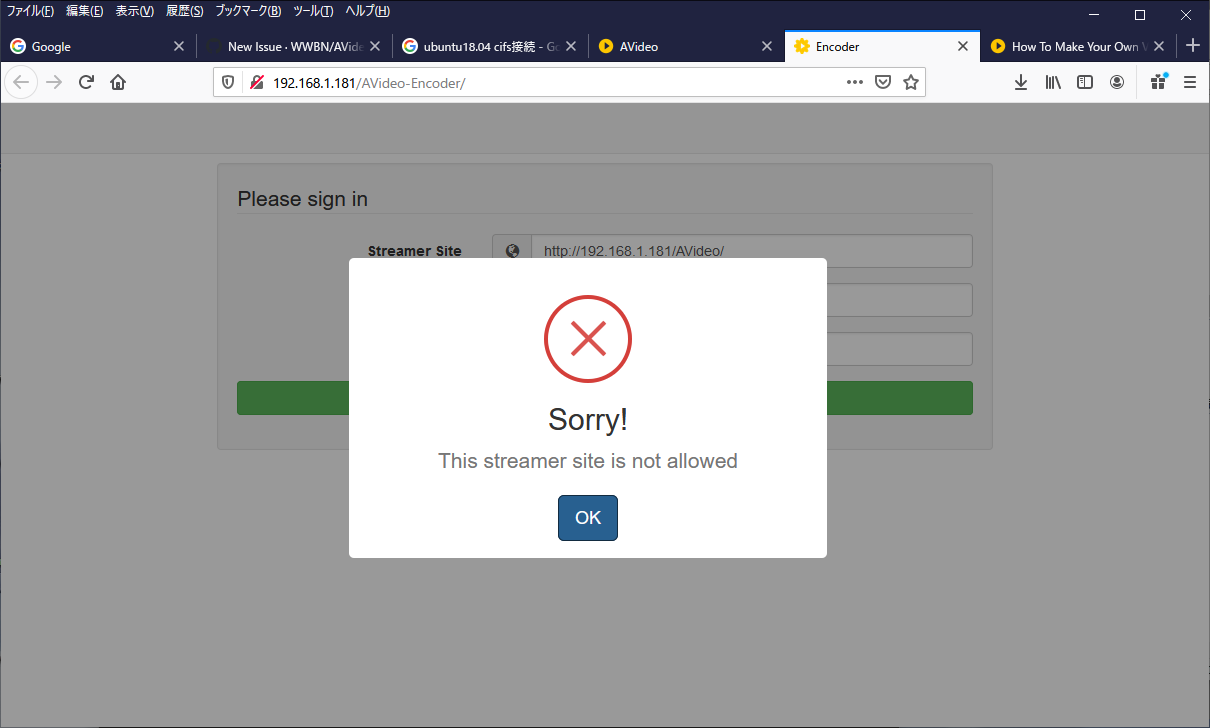Show insecure connection site info
1210x728 pixels.
click(257, 83)
